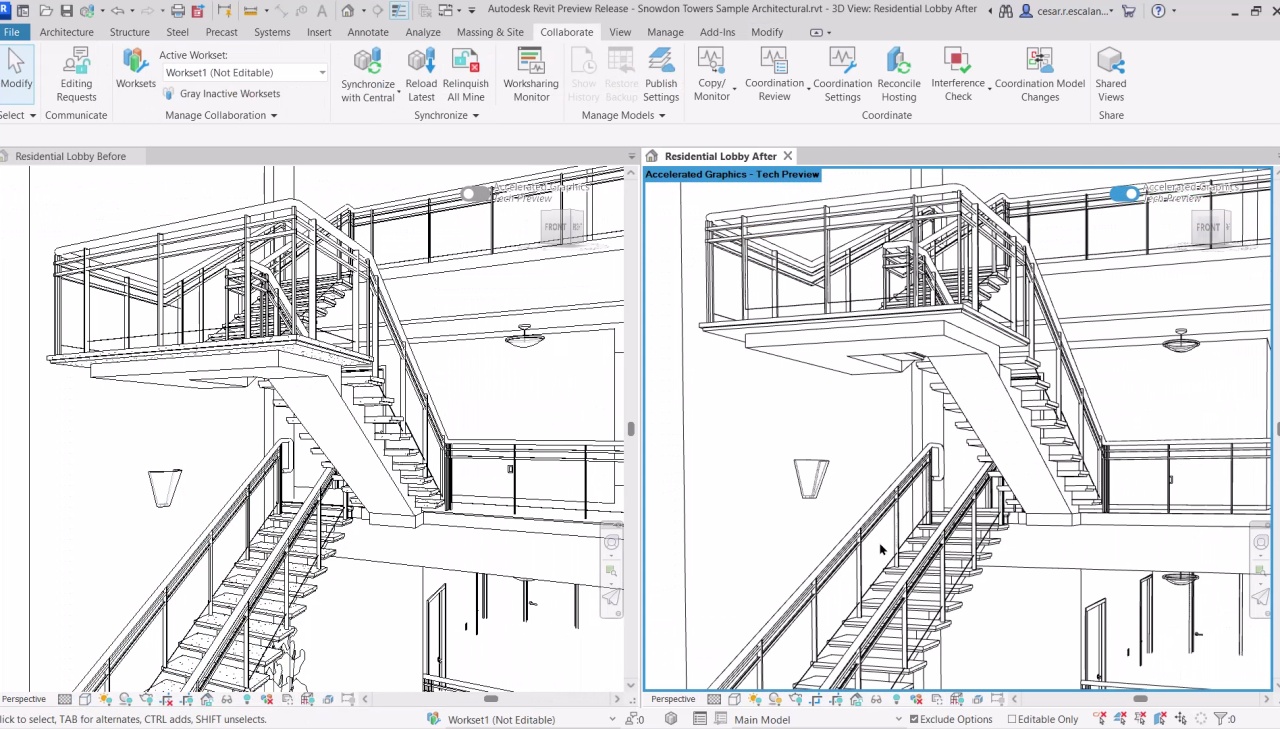
Task: Click the Print icon in quick access toolbar
Action: [x=178, y=11]
